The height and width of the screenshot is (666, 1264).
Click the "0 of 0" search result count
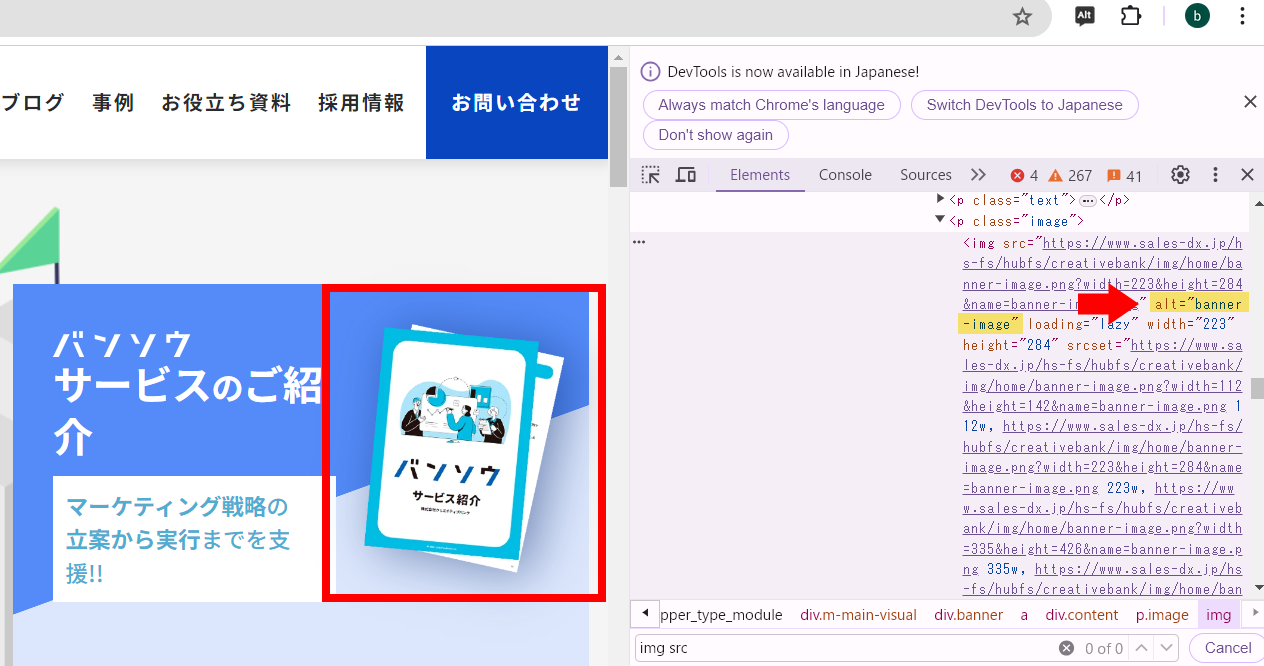coord(1104,649)
